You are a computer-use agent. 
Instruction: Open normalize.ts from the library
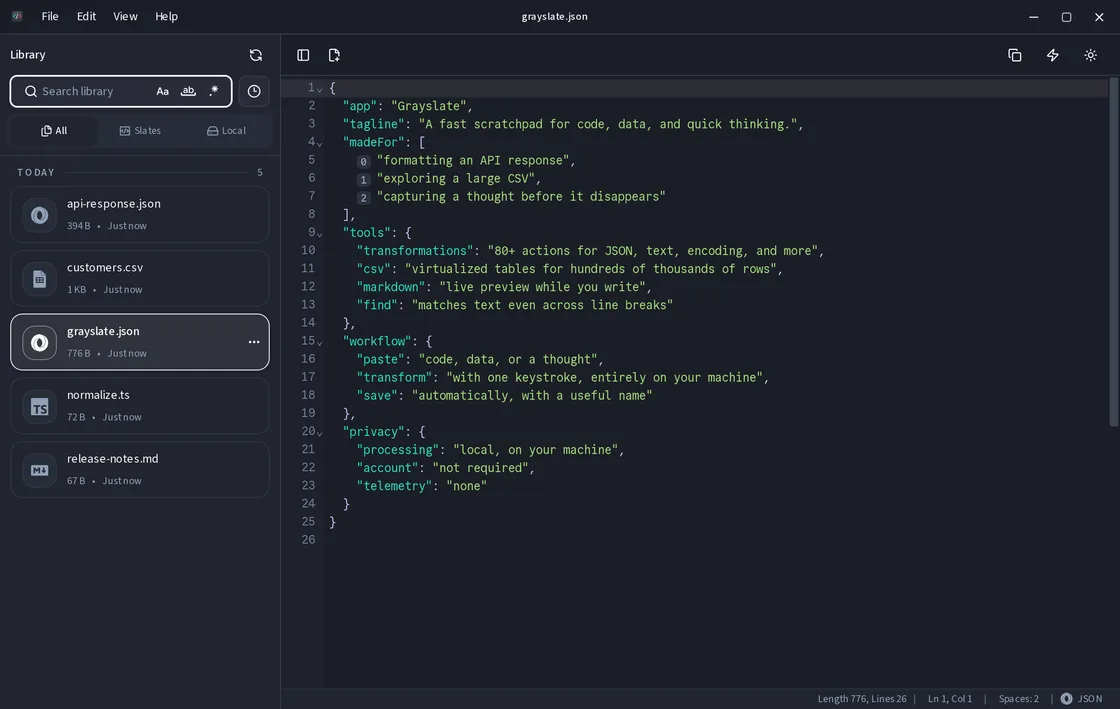[x=140, y=406]
